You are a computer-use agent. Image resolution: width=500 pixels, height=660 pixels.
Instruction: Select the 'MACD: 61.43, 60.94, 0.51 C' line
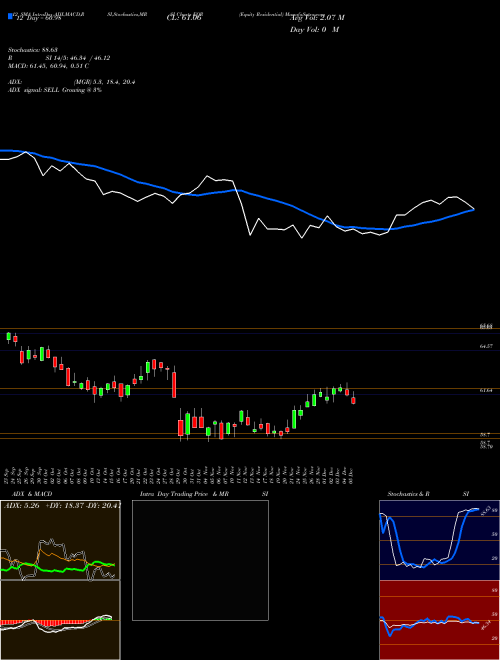48,66
